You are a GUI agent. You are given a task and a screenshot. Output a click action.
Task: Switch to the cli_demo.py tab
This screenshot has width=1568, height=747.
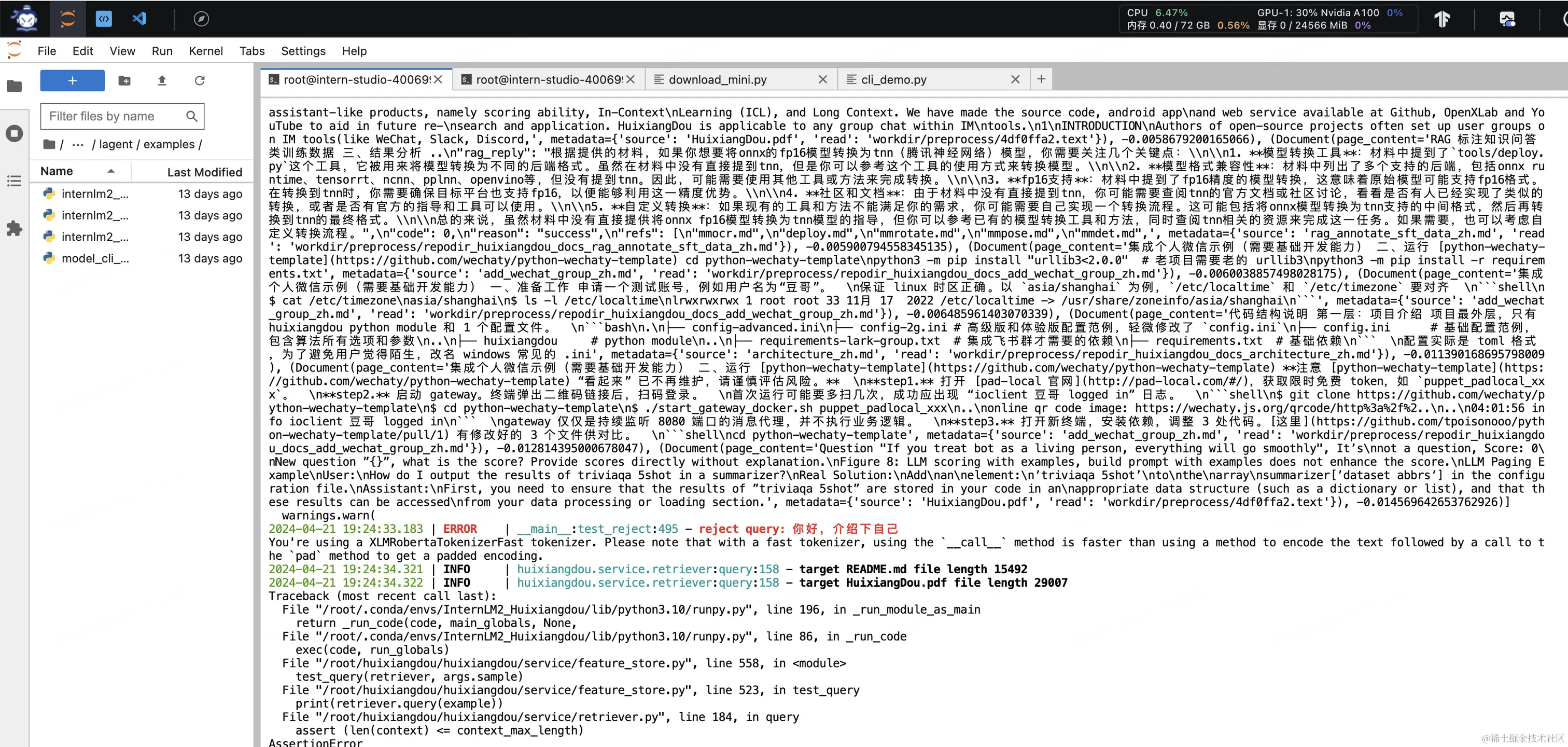point(893,80)
